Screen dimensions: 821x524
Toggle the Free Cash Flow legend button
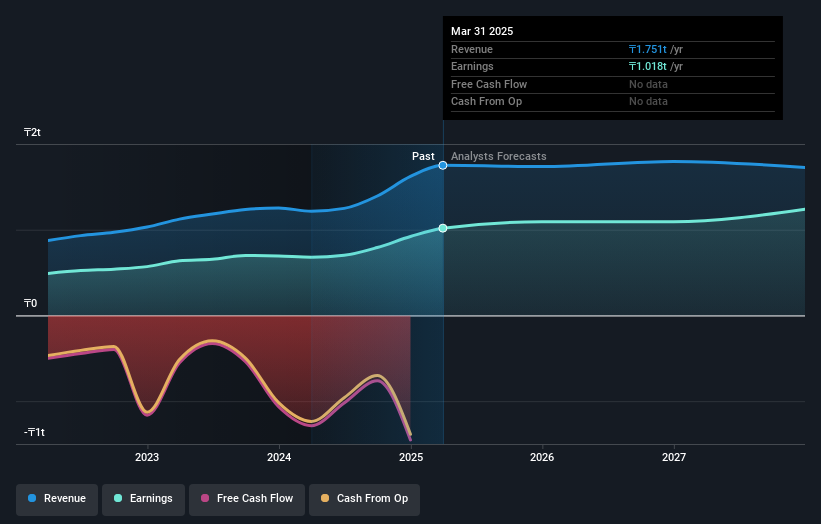coord(247,499)
